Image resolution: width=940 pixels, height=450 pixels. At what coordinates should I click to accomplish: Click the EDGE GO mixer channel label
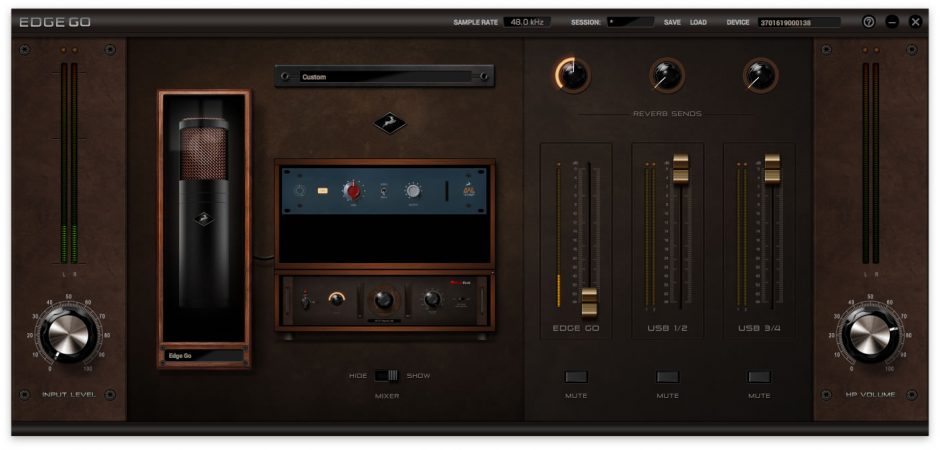click(576, 328)
